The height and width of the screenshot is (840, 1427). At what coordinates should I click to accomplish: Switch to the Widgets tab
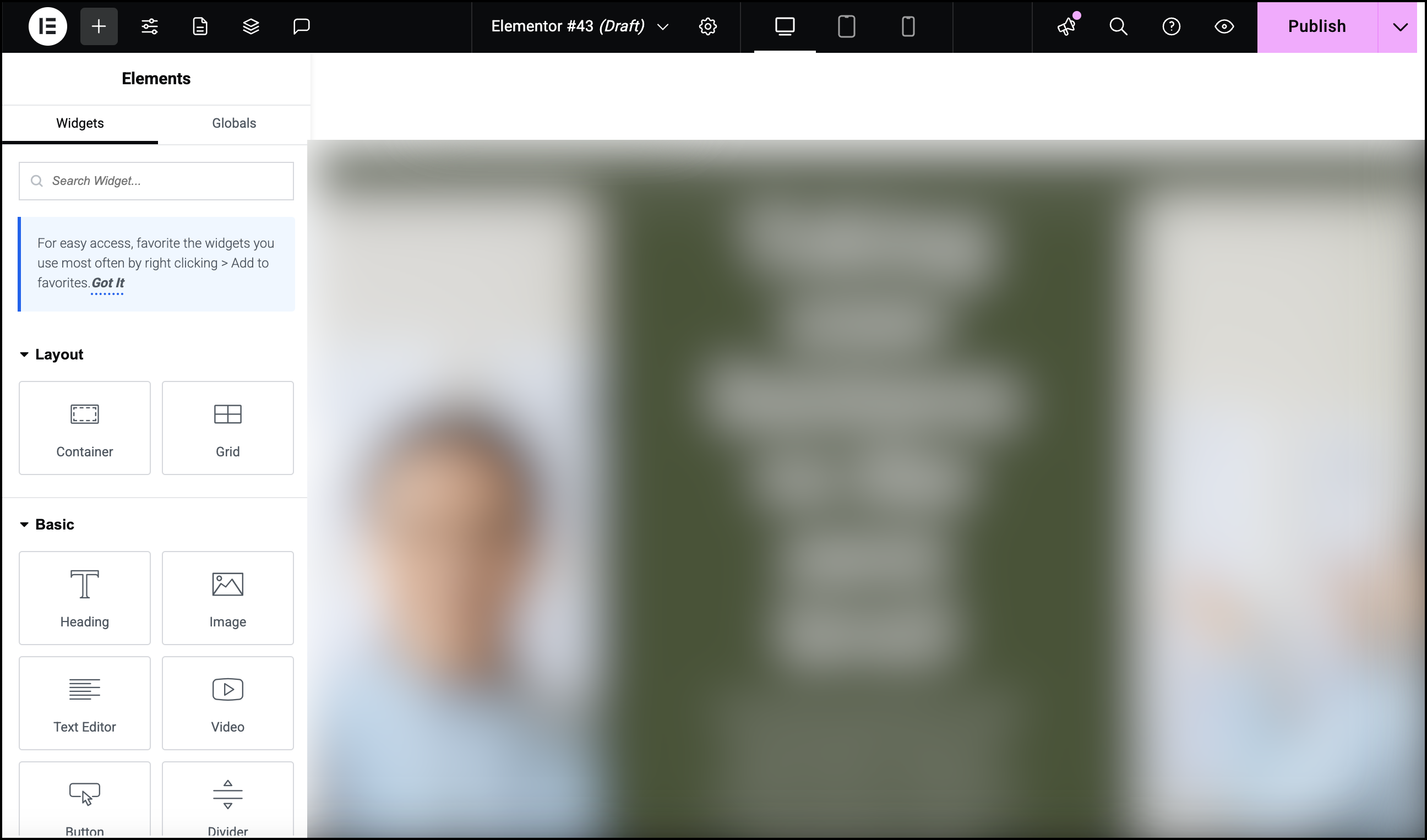click(x=80, y=123)
